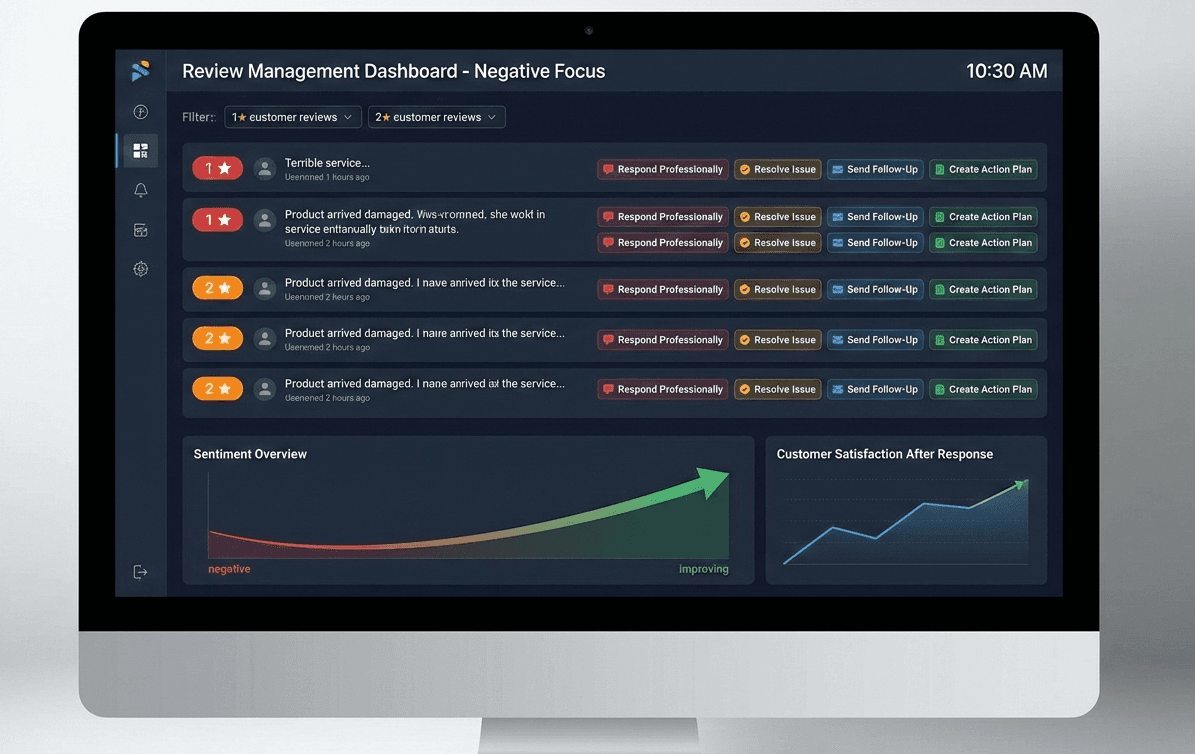1195x754 pixels.
Task: Open the reports panel icon in sidebar
Action: pos(140,229)
